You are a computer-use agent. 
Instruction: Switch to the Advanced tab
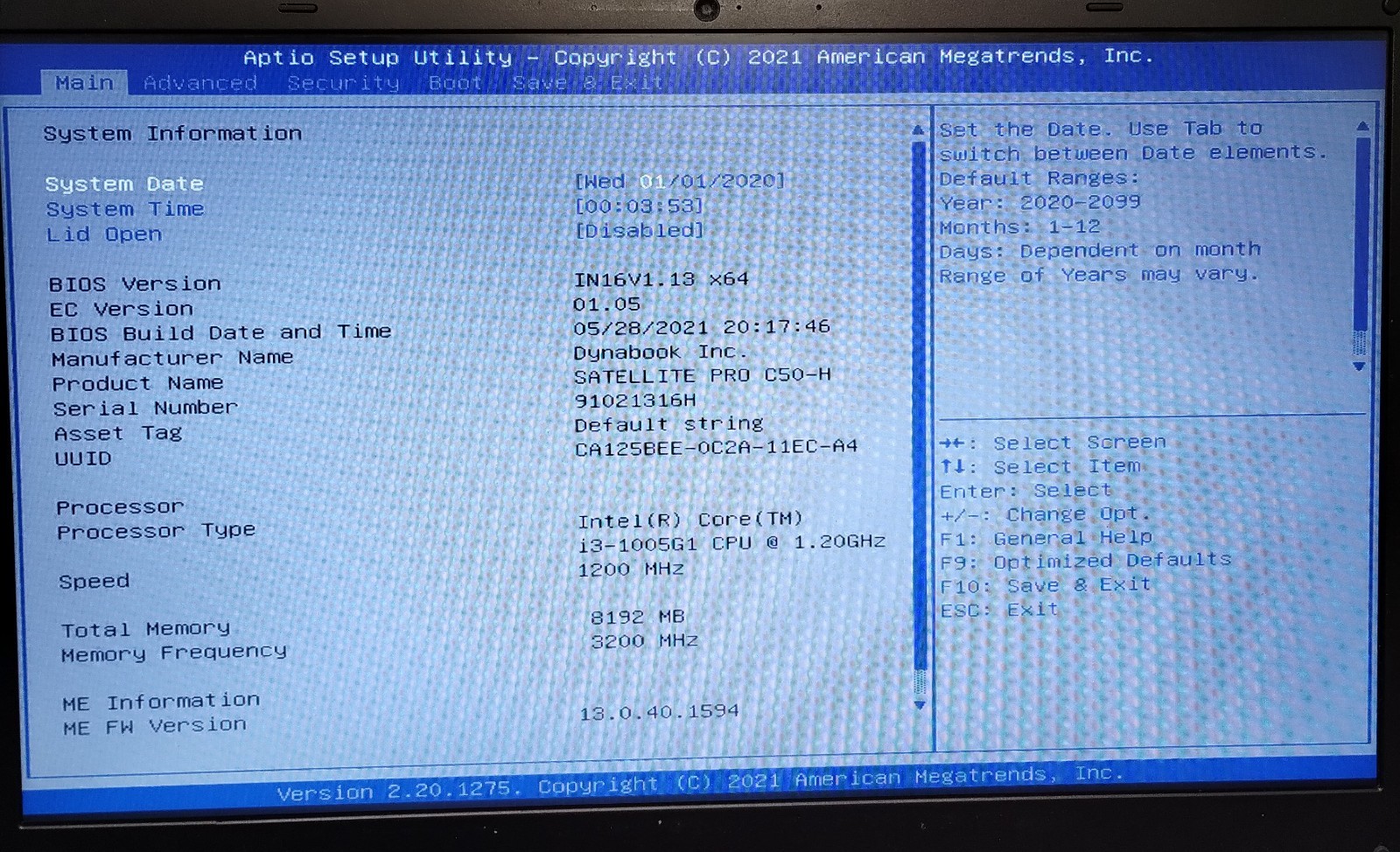coord(200,83)
